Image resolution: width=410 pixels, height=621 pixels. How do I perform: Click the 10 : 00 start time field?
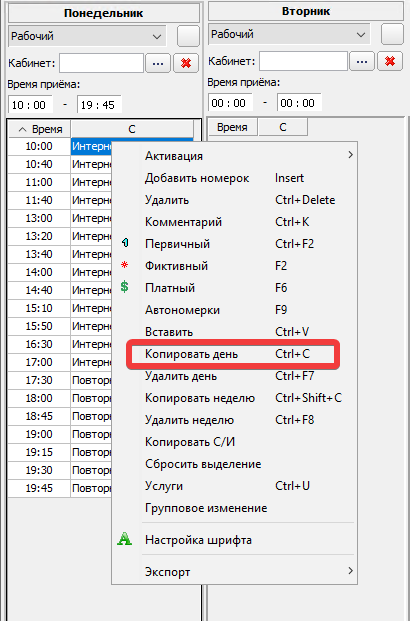31,105
